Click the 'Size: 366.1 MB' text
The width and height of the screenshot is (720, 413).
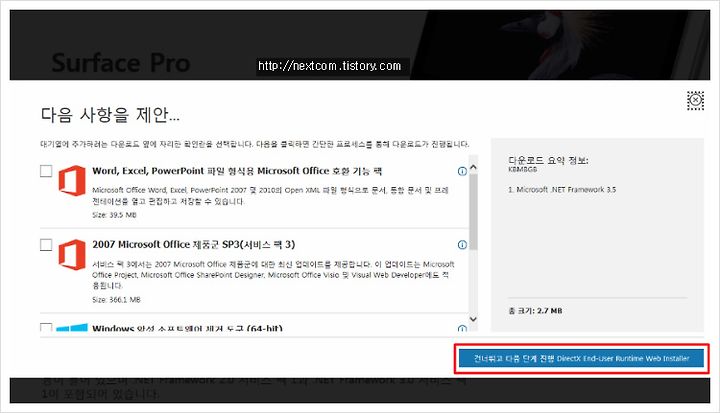[x=116, y=300]
